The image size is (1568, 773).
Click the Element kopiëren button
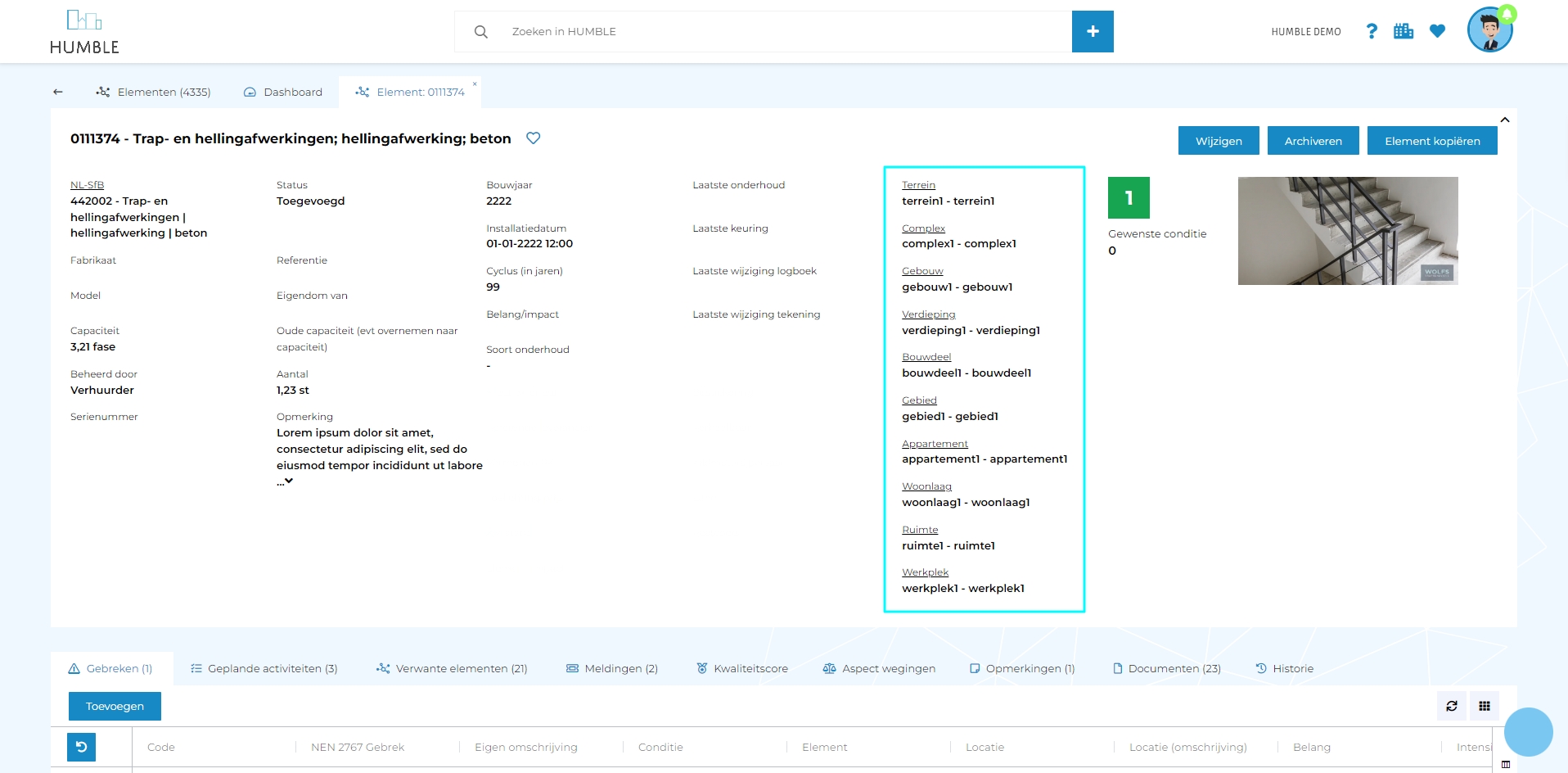1432,141
